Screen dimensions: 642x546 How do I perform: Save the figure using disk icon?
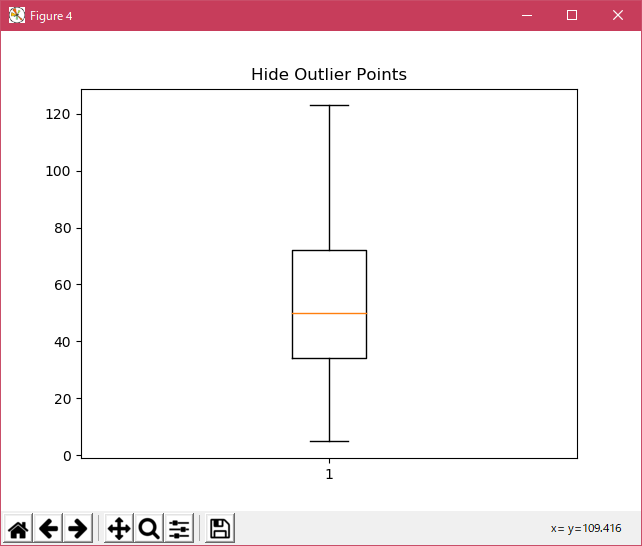(220, 529)
